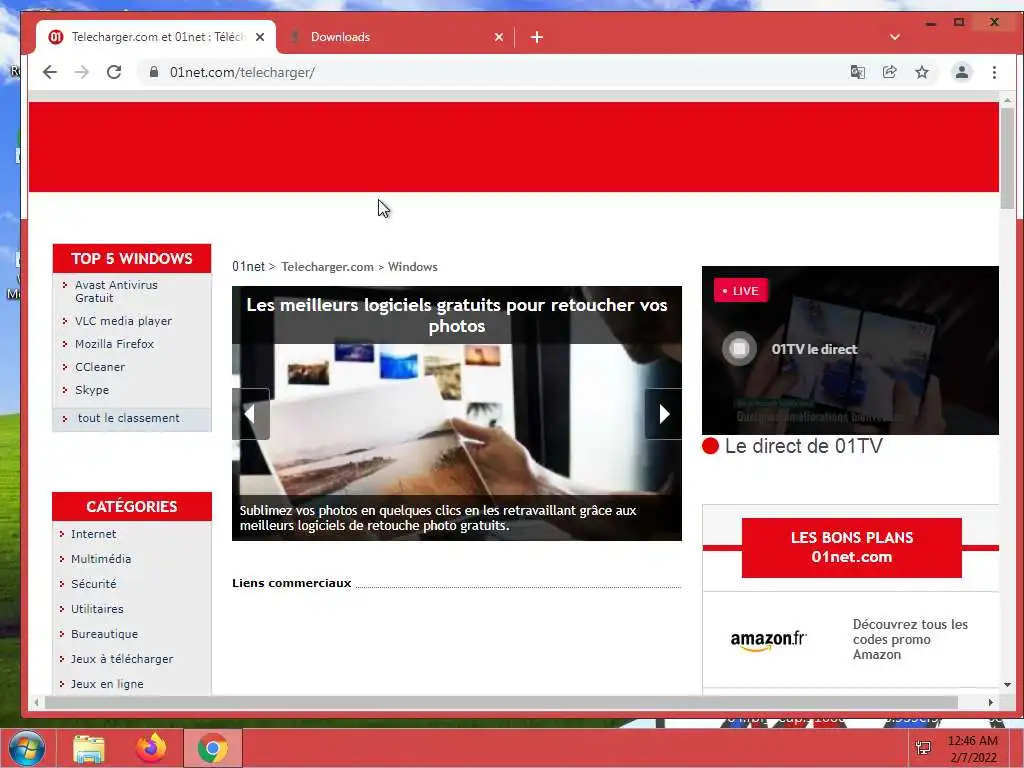Open the Bureautique category
This screenshot has width=1024, height=768.
(x=104, y=633)
